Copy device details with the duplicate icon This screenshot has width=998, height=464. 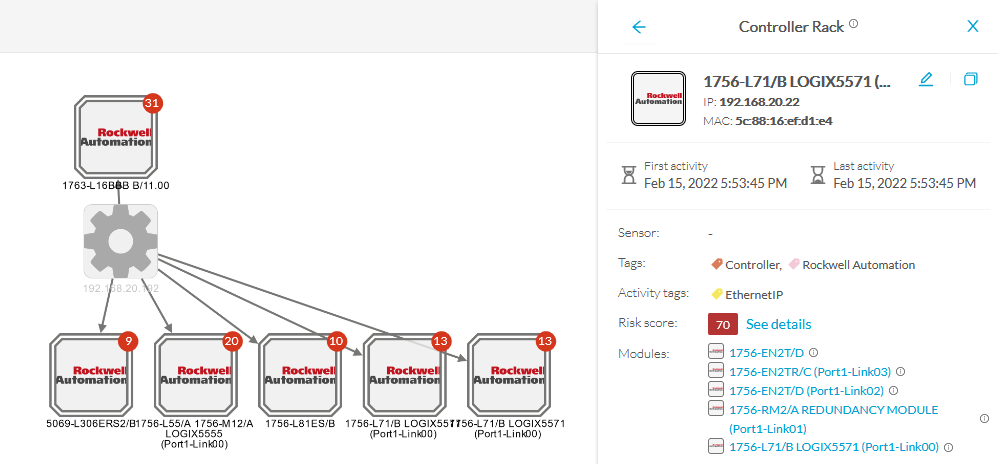[x=970, y=79]
